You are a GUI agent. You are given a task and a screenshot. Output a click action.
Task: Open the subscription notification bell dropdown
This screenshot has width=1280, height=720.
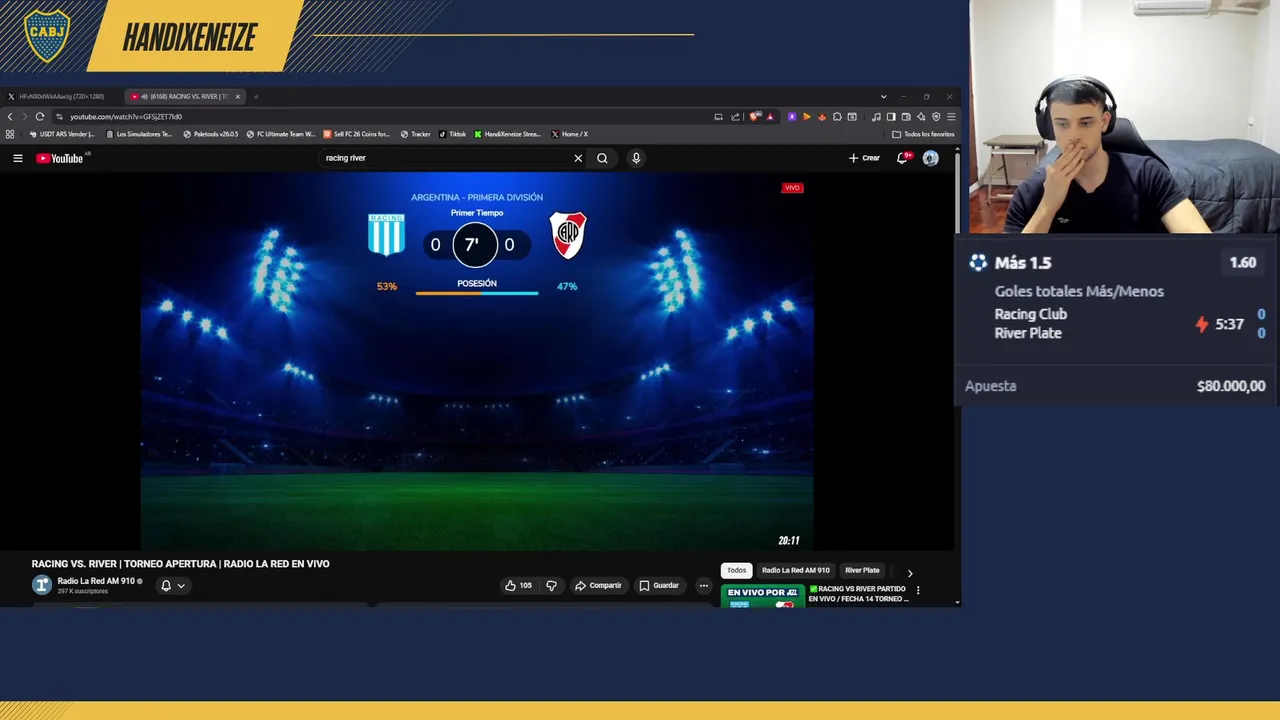tap(172, 586)
